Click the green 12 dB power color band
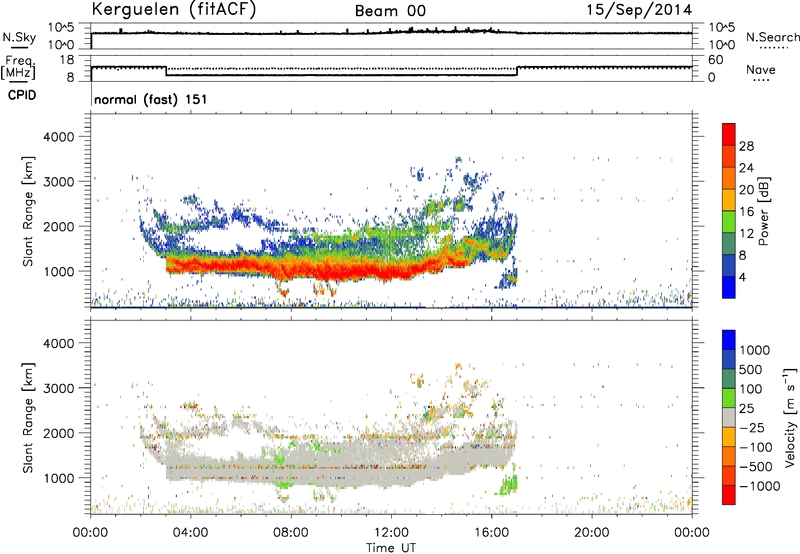Viewport: 800px width, 554px height. (729, 222)
